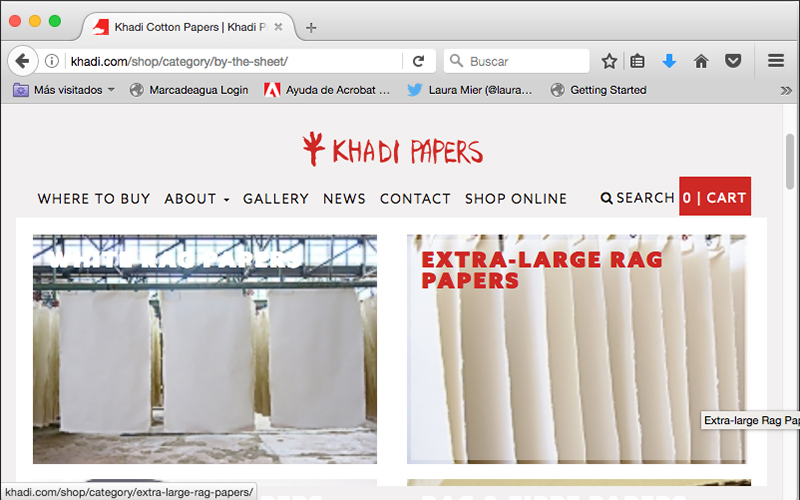
Task: Click the Khadi Papers logo
Action: point(392,150)
